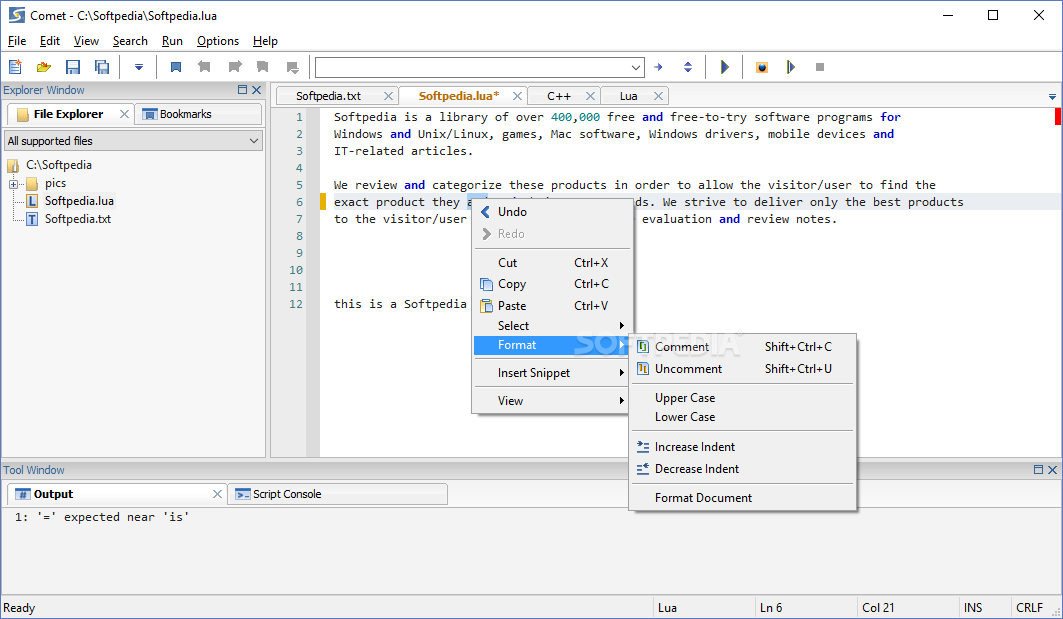Click Format Document in the submenu

742,498
